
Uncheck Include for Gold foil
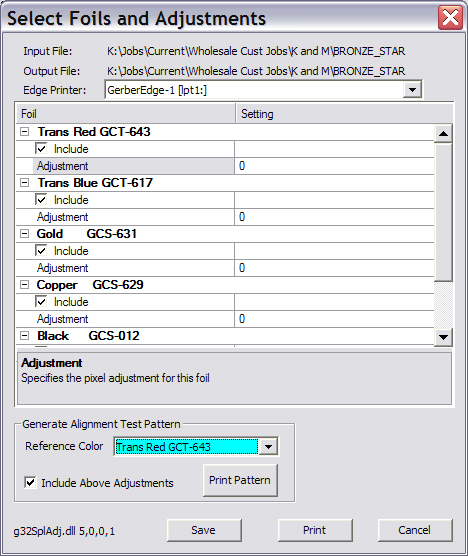coord(41,251)
